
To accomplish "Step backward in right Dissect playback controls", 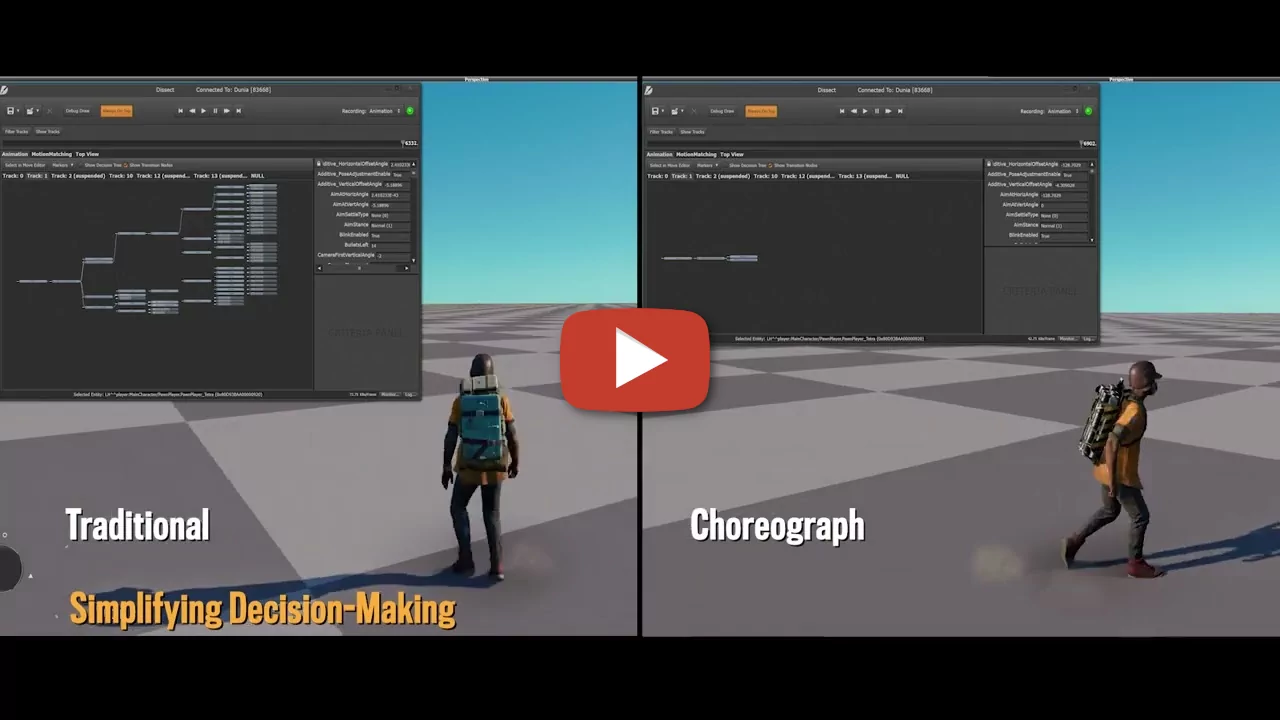I will [x=854, y=111].
